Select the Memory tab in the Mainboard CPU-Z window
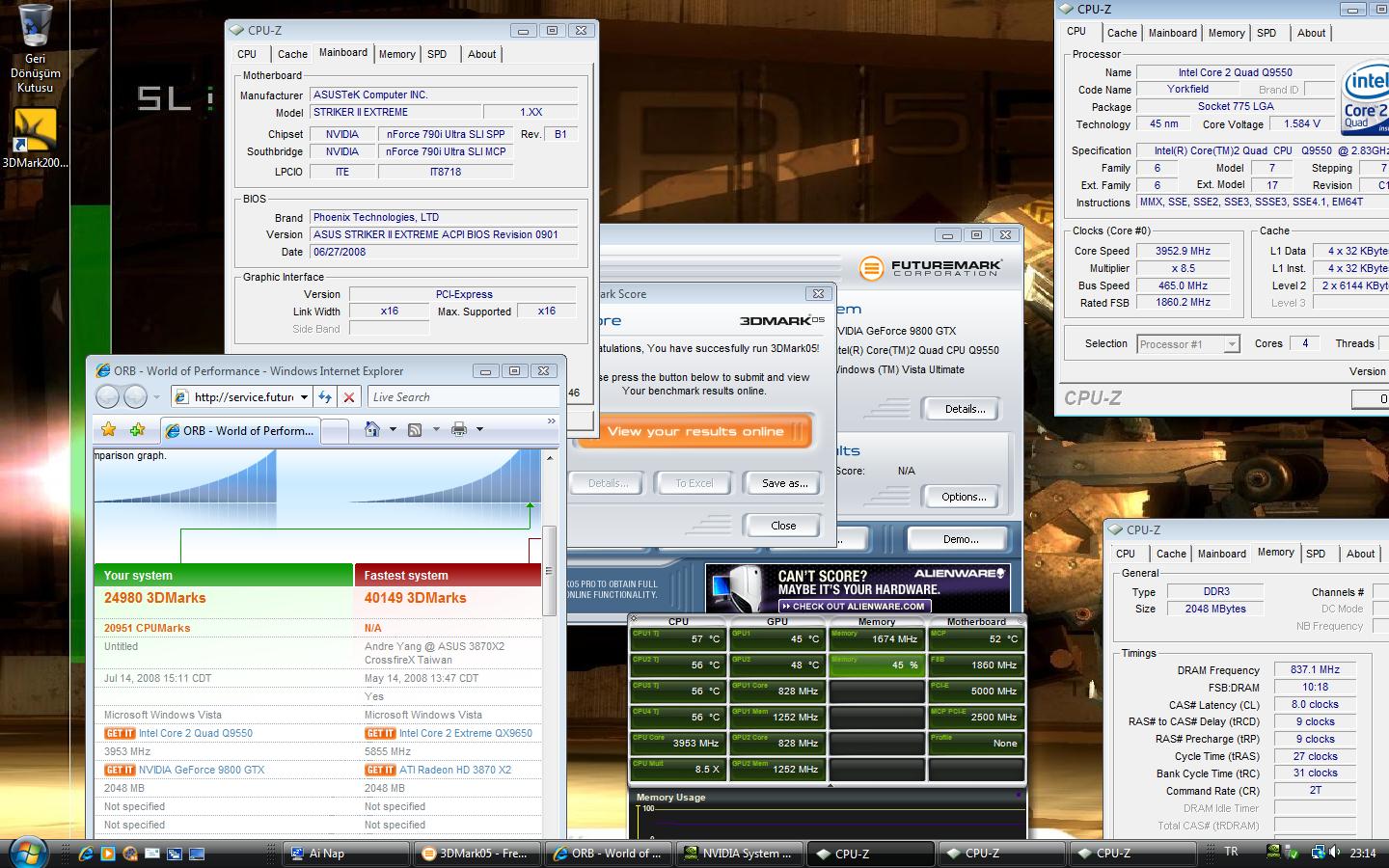 (396, 54)
